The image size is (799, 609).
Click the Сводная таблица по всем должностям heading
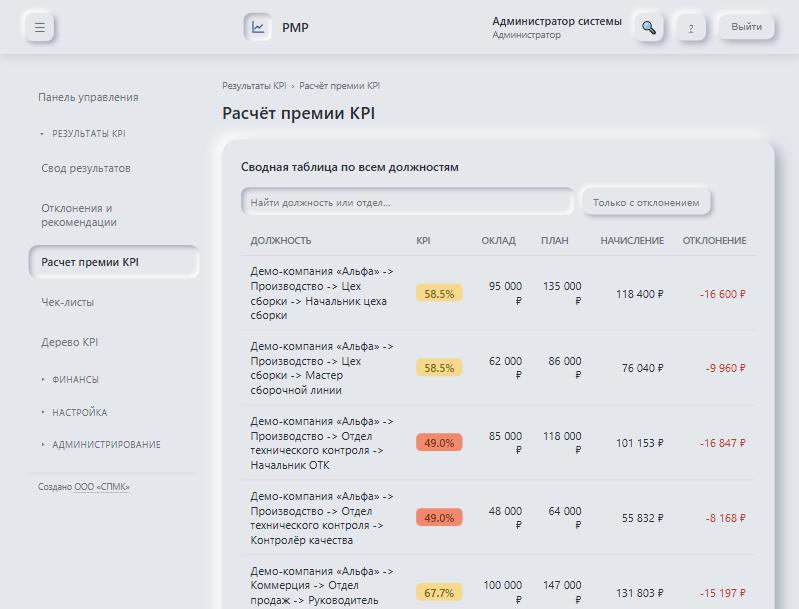pos(350,167)
